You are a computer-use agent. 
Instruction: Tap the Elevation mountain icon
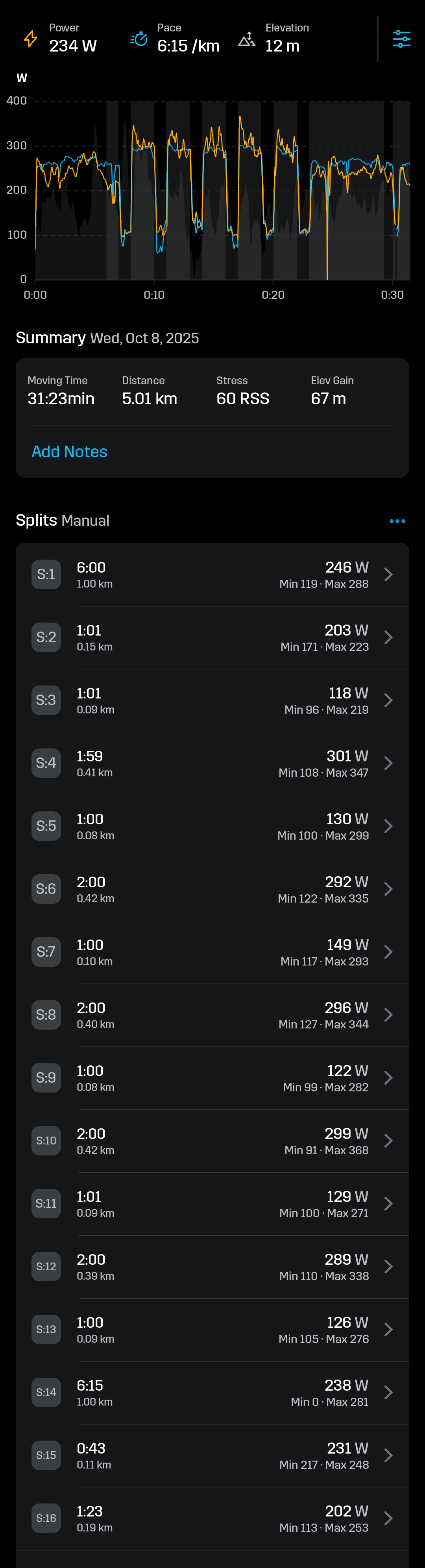[247, 39]
